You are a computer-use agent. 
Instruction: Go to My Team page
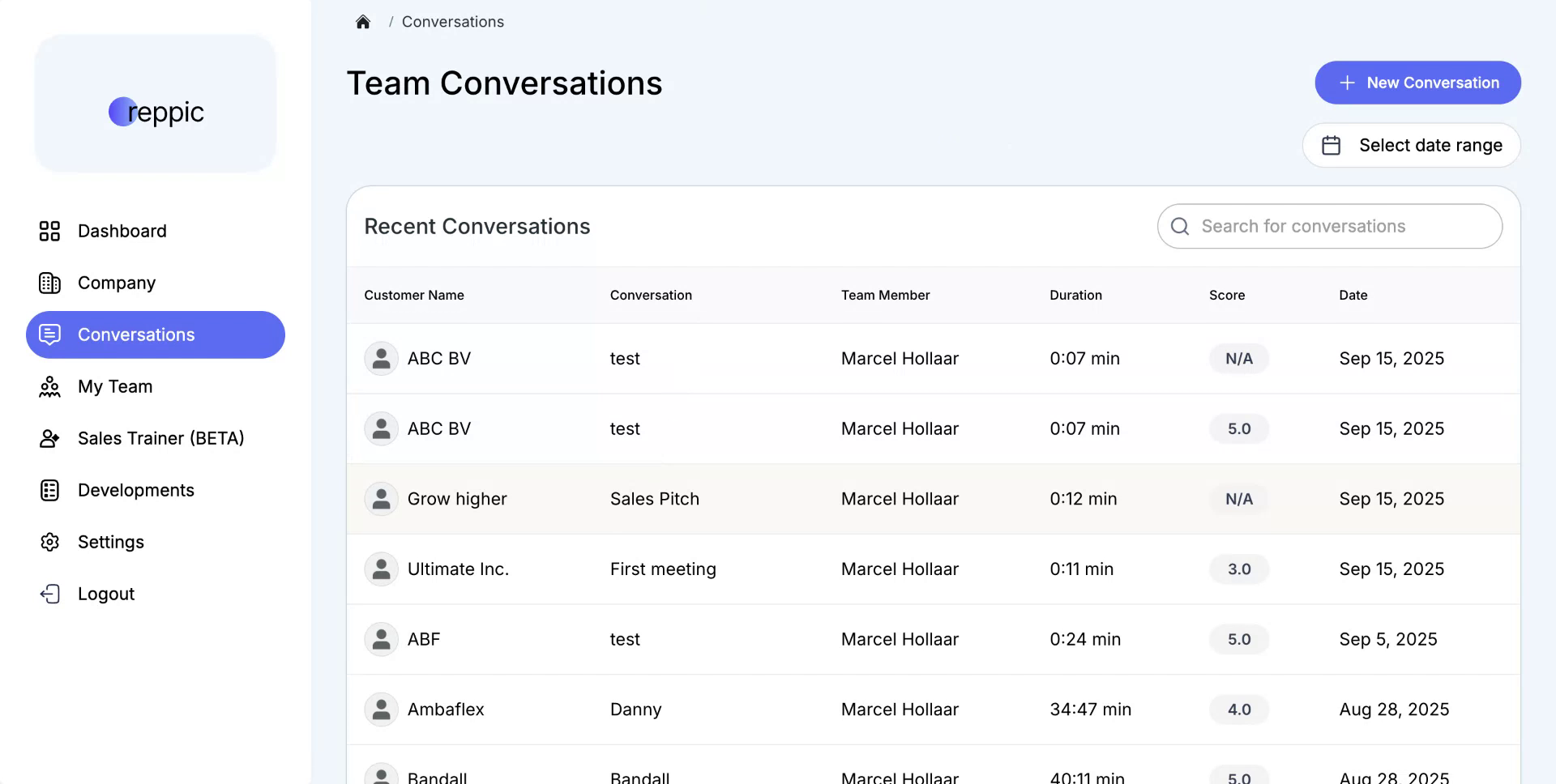115,386
